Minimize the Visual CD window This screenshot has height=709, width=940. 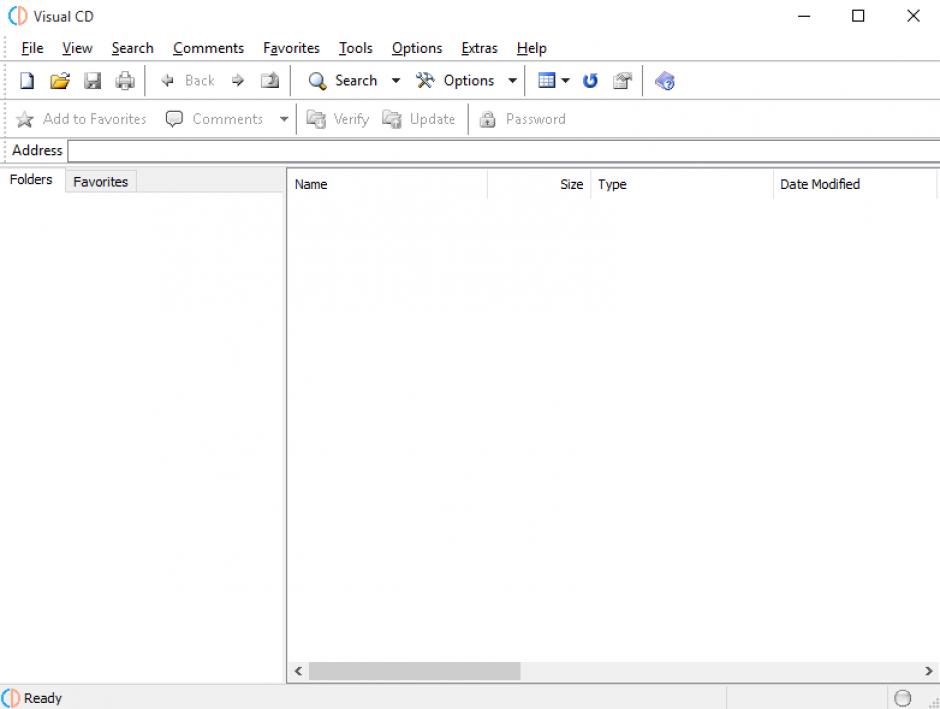pyautogui.click(x=805, y=16)
